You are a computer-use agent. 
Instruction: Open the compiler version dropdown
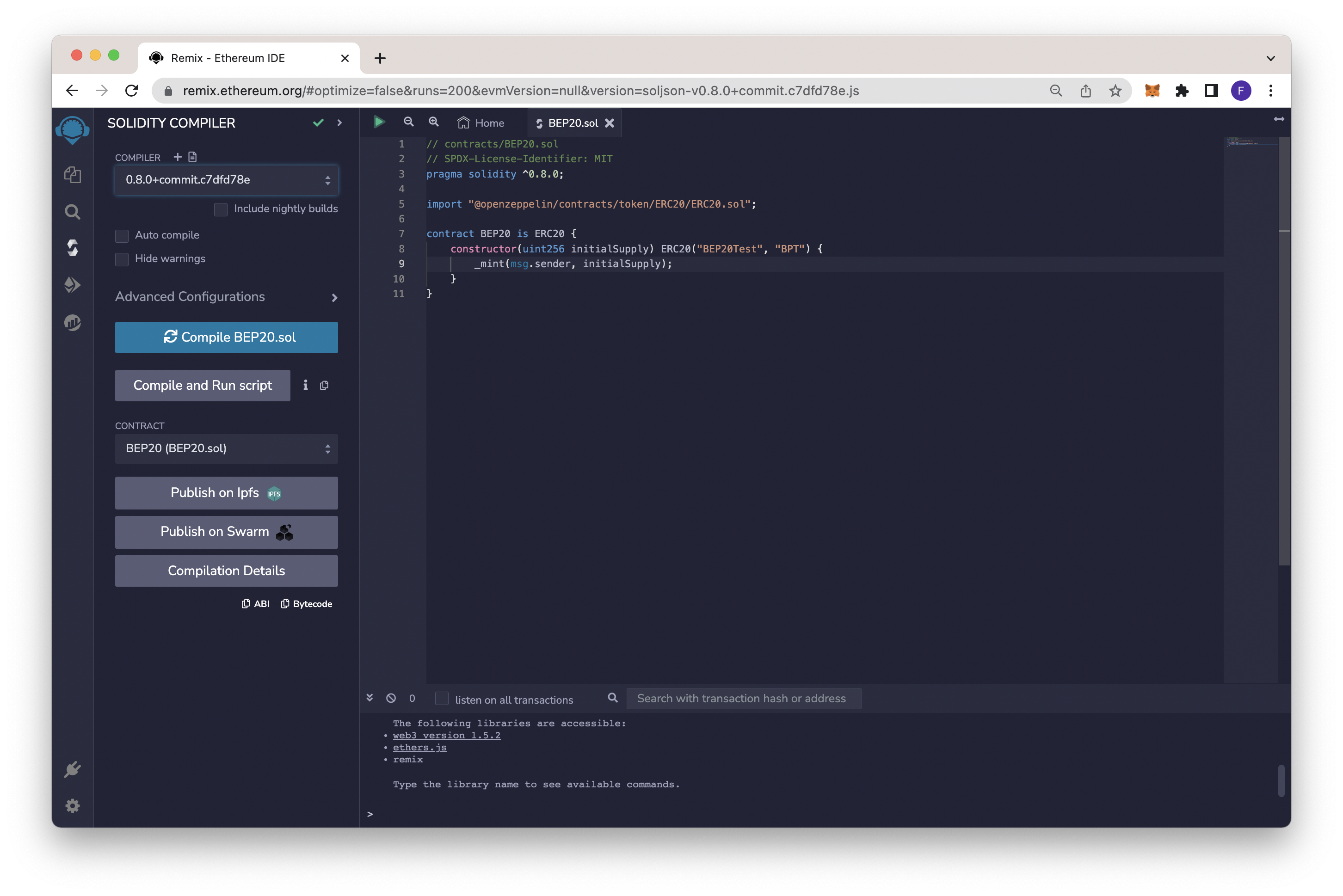pos(226,180)
